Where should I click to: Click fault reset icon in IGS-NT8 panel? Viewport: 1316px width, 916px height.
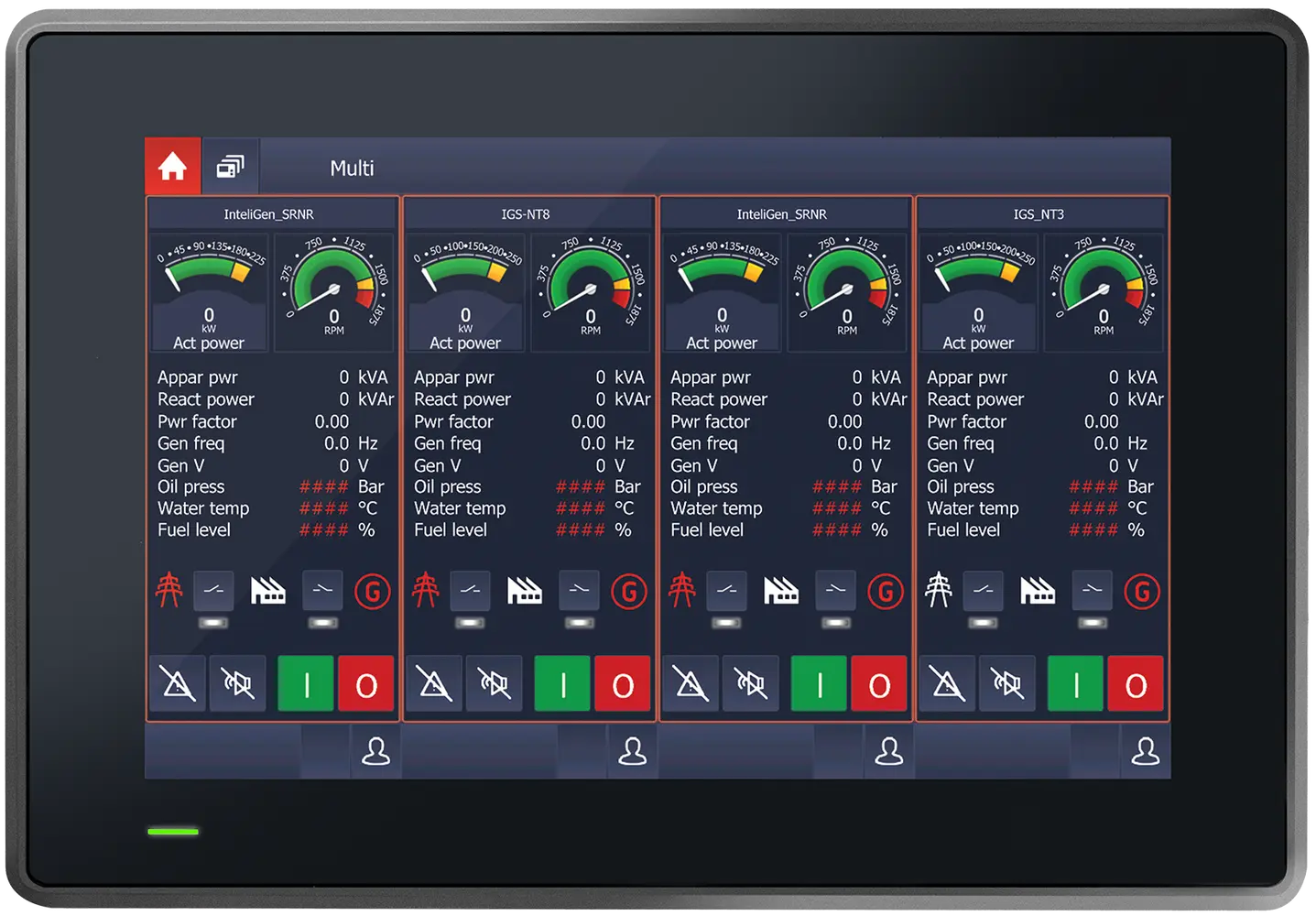point(434,683)
